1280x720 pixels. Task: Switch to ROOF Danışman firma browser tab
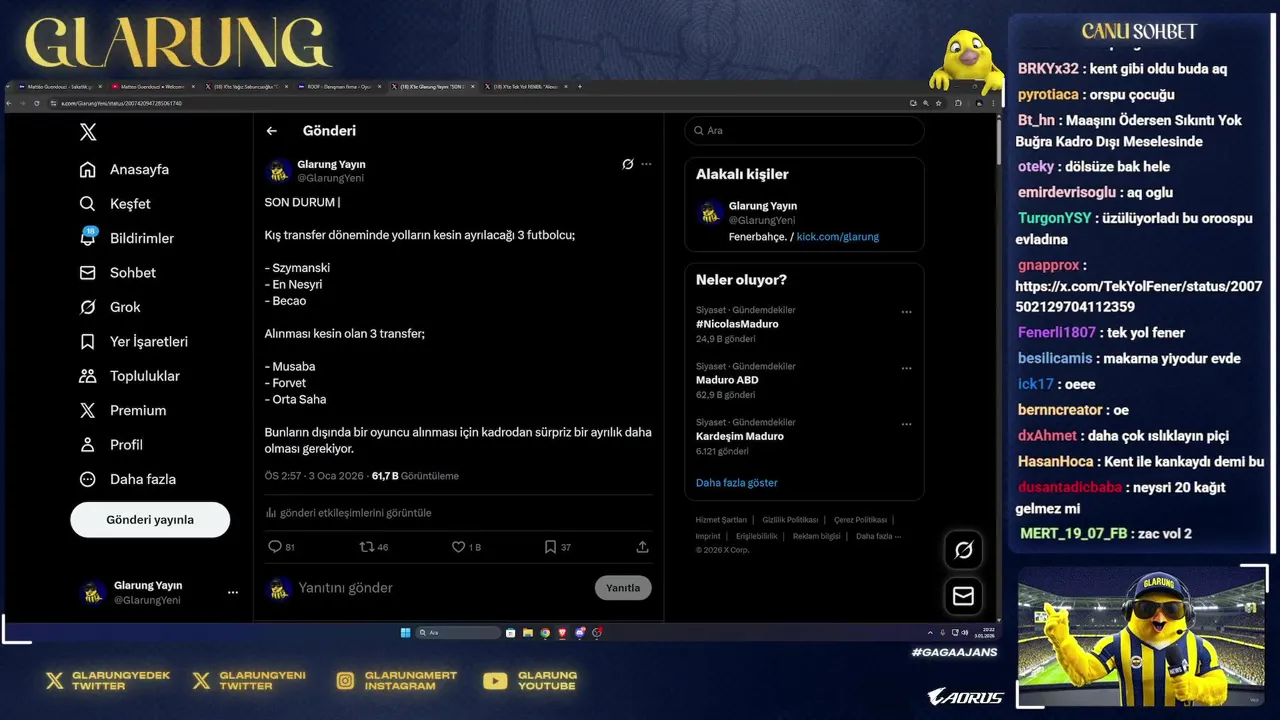click(x=338, y=87)
